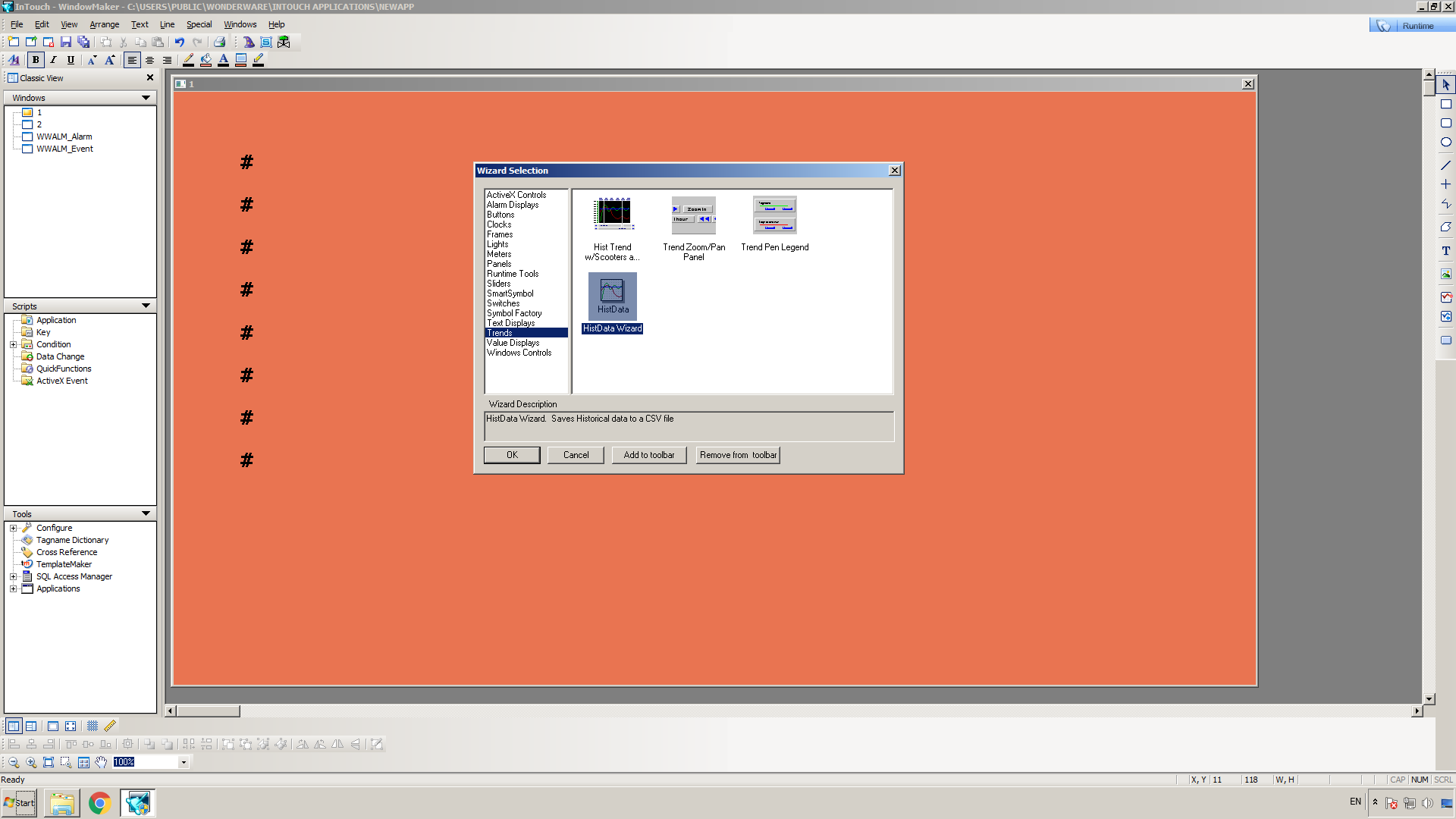Select the Polygon drawing tool
Image resolution: width=1456 pixels, height=819 pixels.
1445,227
